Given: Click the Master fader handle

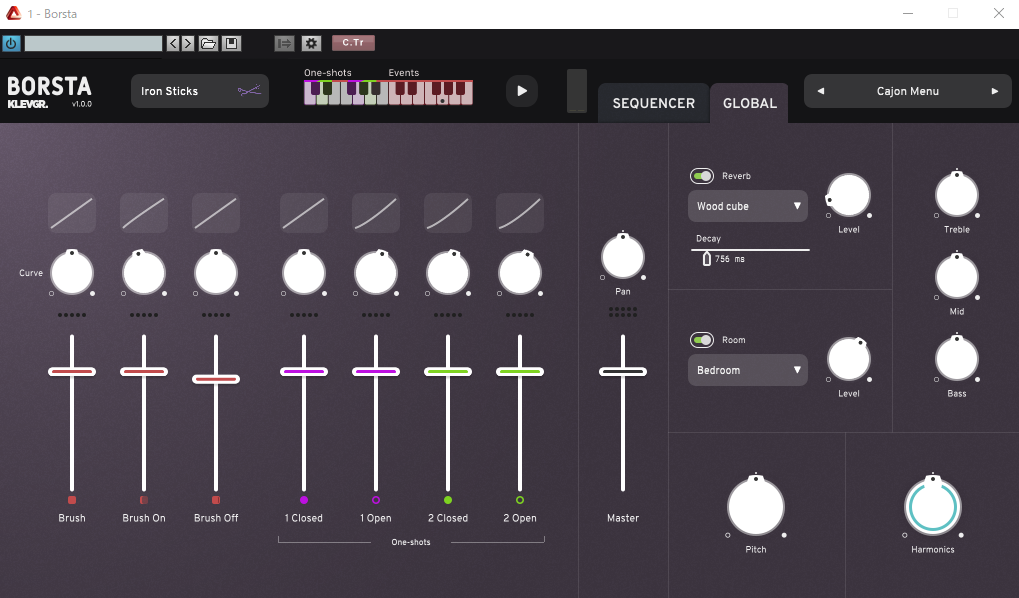Looking at the screenshot, I should (x=623, y=372).
